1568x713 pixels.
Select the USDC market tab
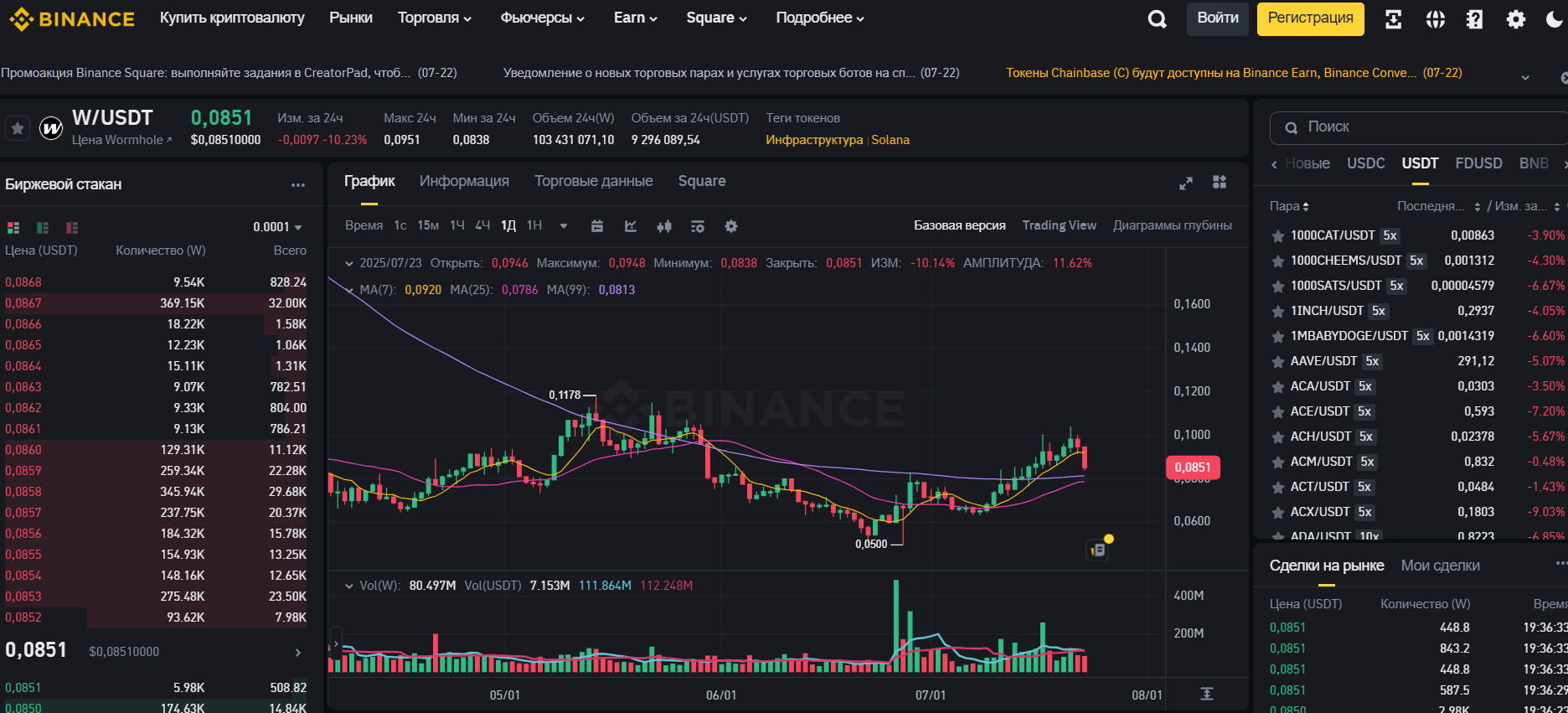click(1365, 163)
